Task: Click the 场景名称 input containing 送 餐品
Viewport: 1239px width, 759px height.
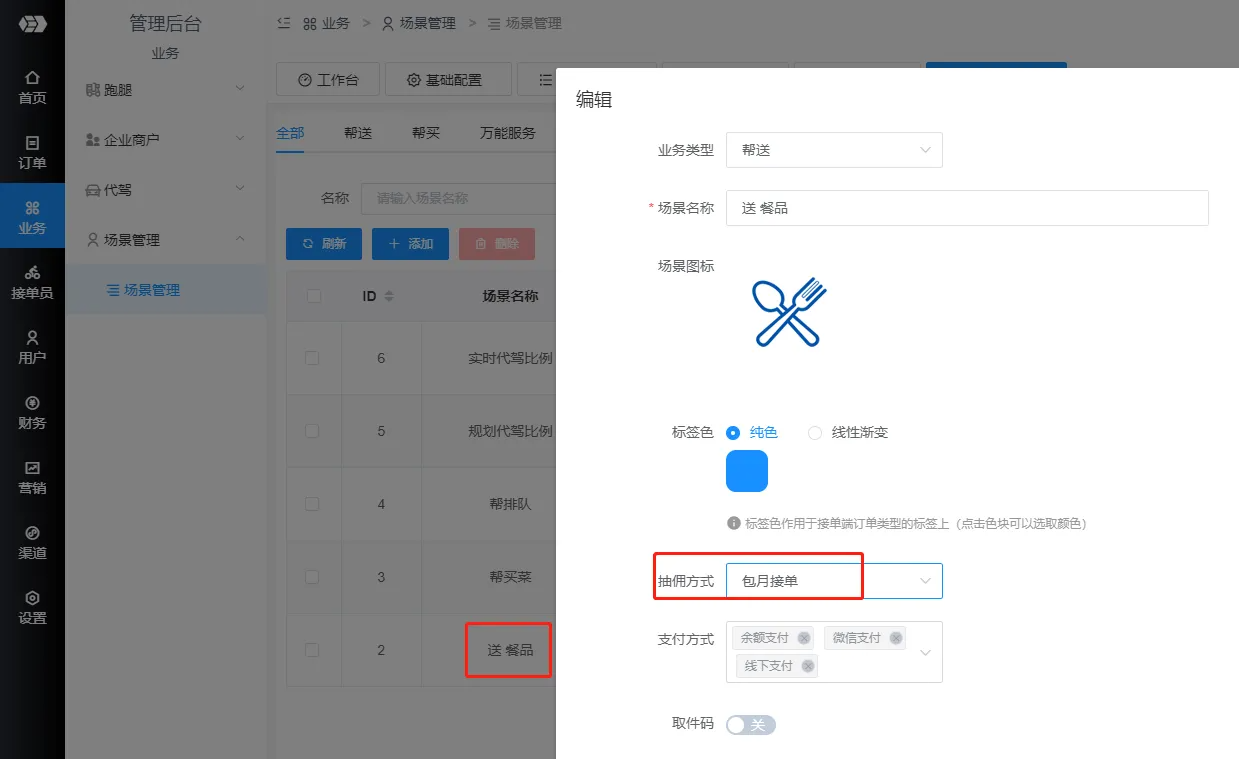Action: click(x=965, y=207)
